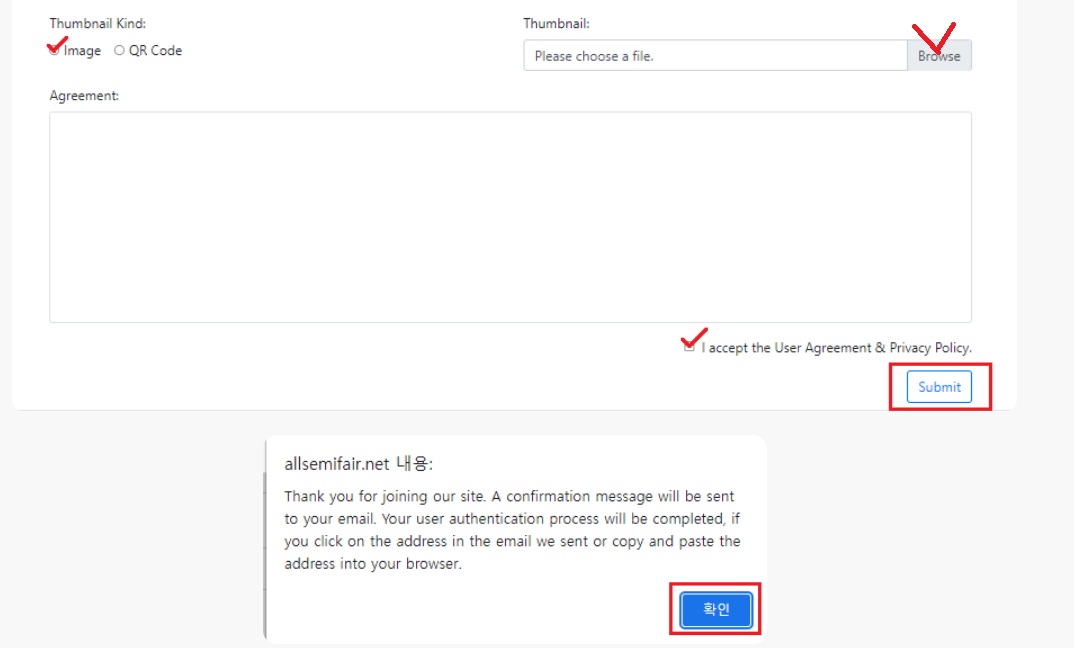Click the 'Thumbnail Kind:' label
Image resolution: width=1074 pixels, height=648 pixels.
click(x=97, y=23)
